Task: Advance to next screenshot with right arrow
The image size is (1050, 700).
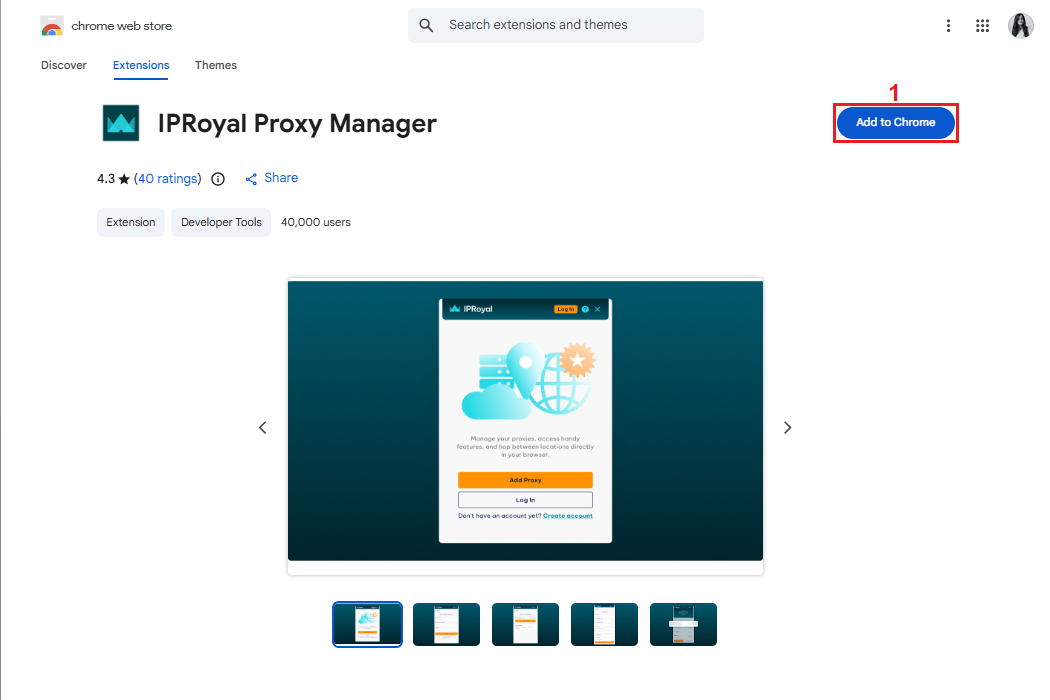Action: 787,427
